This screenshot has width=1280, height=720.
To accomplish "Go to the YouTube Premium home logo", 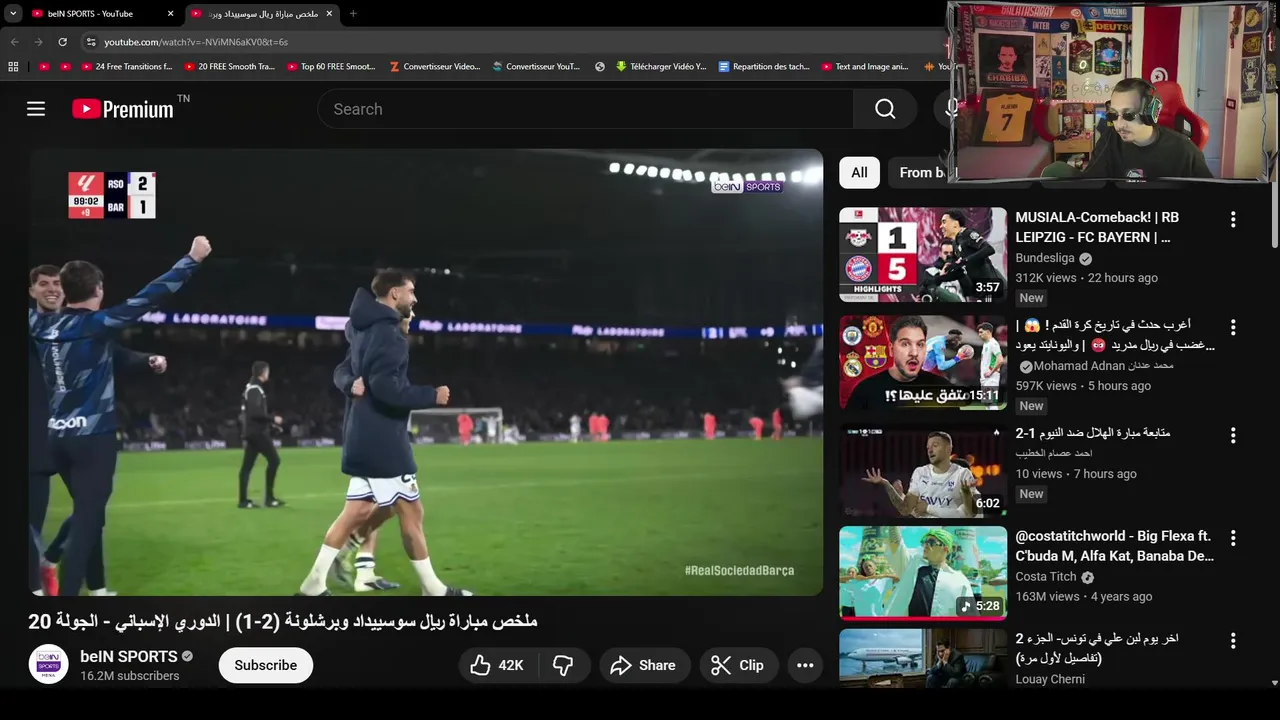I will pos(123,109).
